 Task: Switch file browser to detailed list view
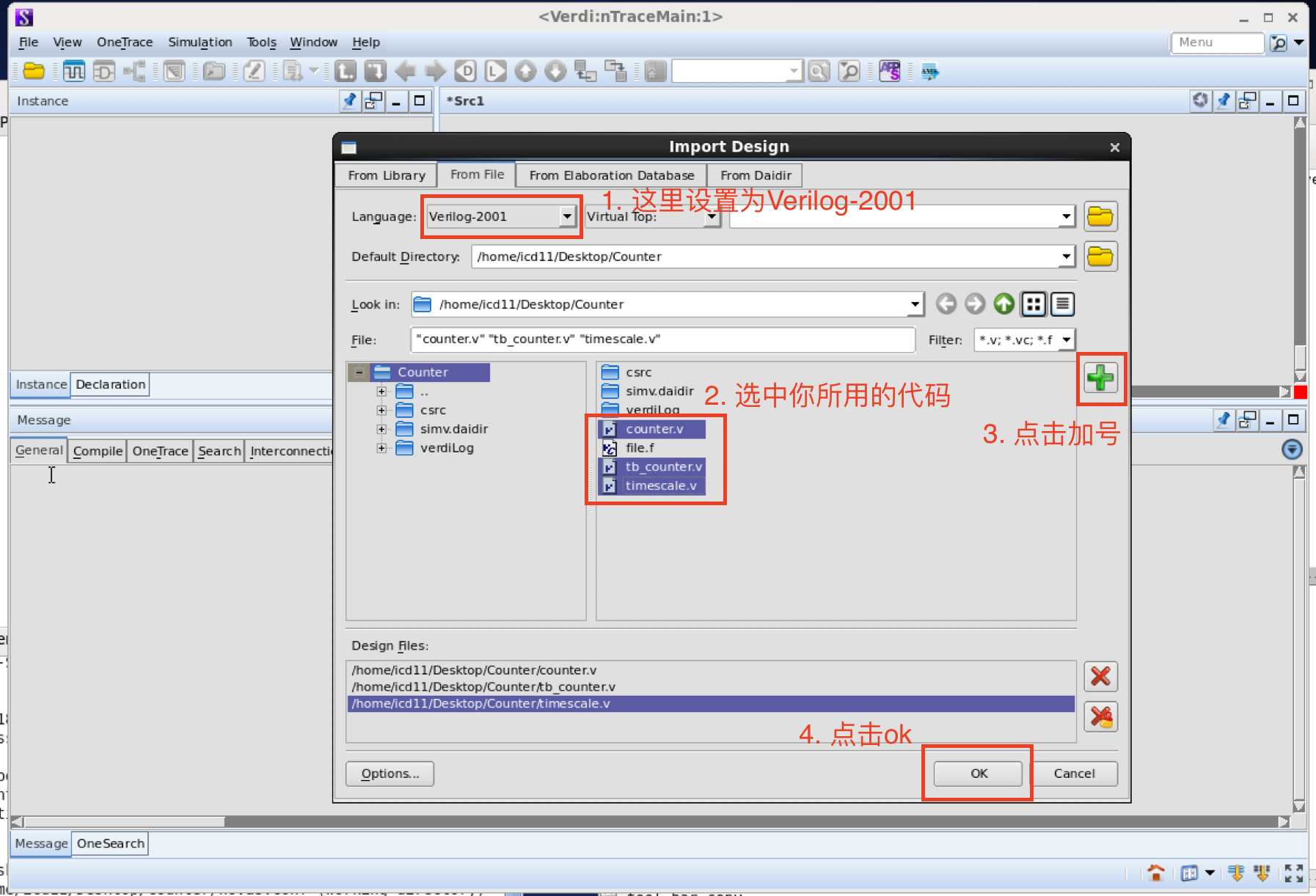click(1063, 304)
